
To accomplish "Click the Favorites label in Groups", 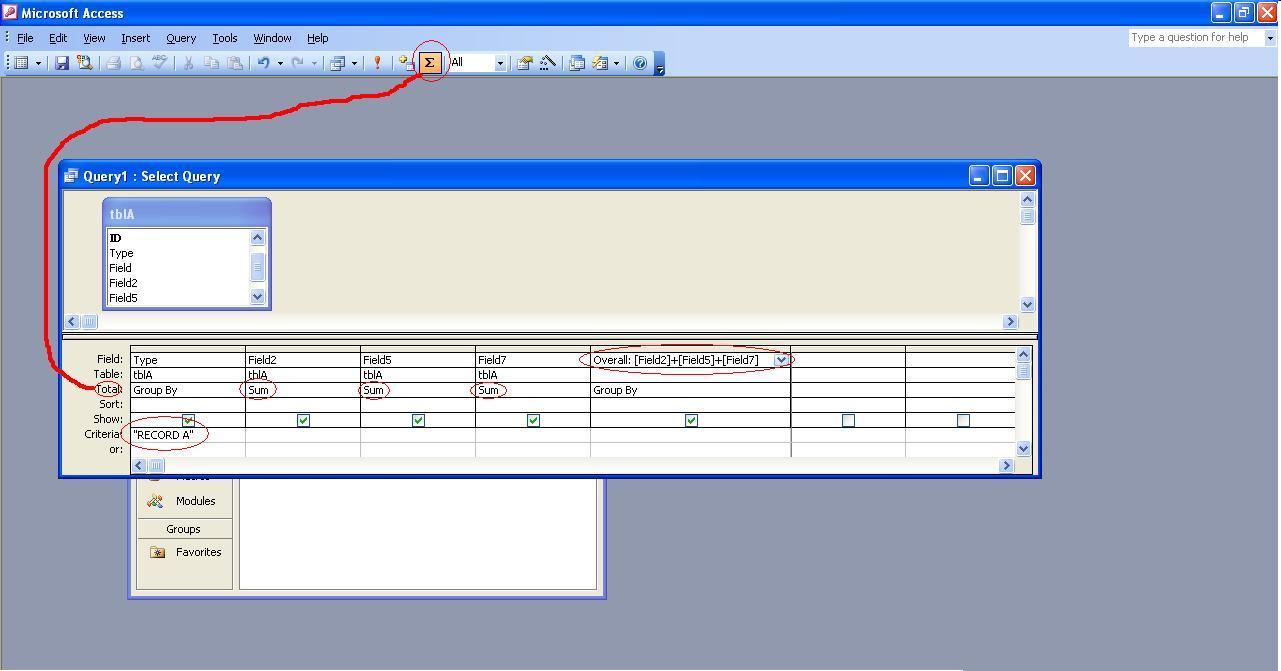I will point(198,552).
